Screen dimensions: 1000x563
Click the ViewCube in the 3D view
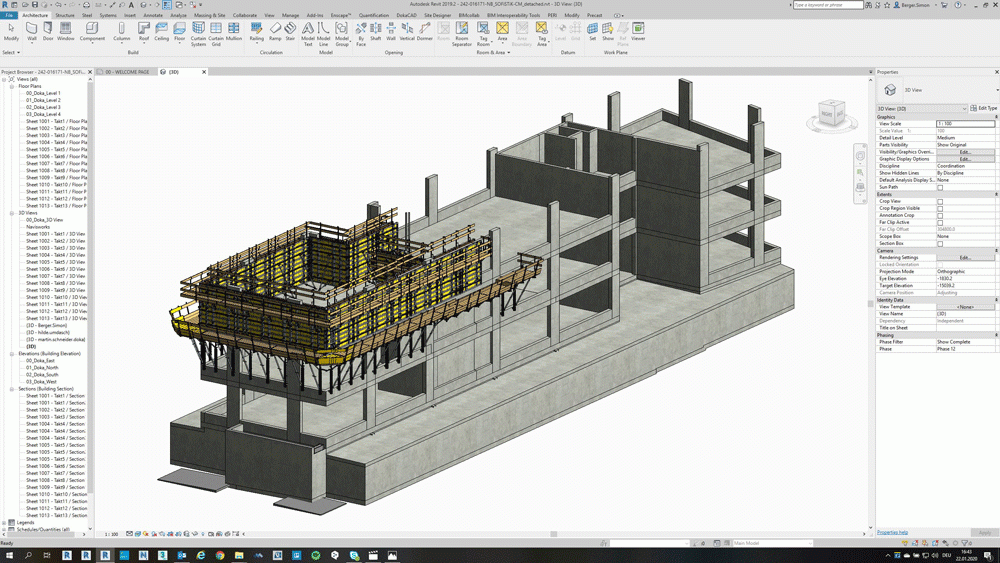click(x=831, y=115)
